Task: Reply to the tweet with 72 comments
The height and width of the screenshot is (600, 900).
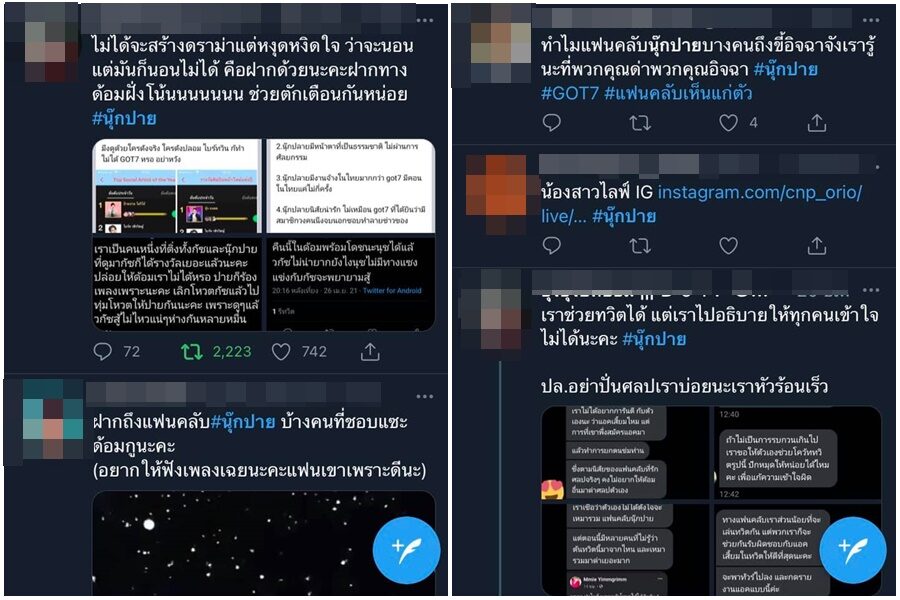Action: point(103,351)
